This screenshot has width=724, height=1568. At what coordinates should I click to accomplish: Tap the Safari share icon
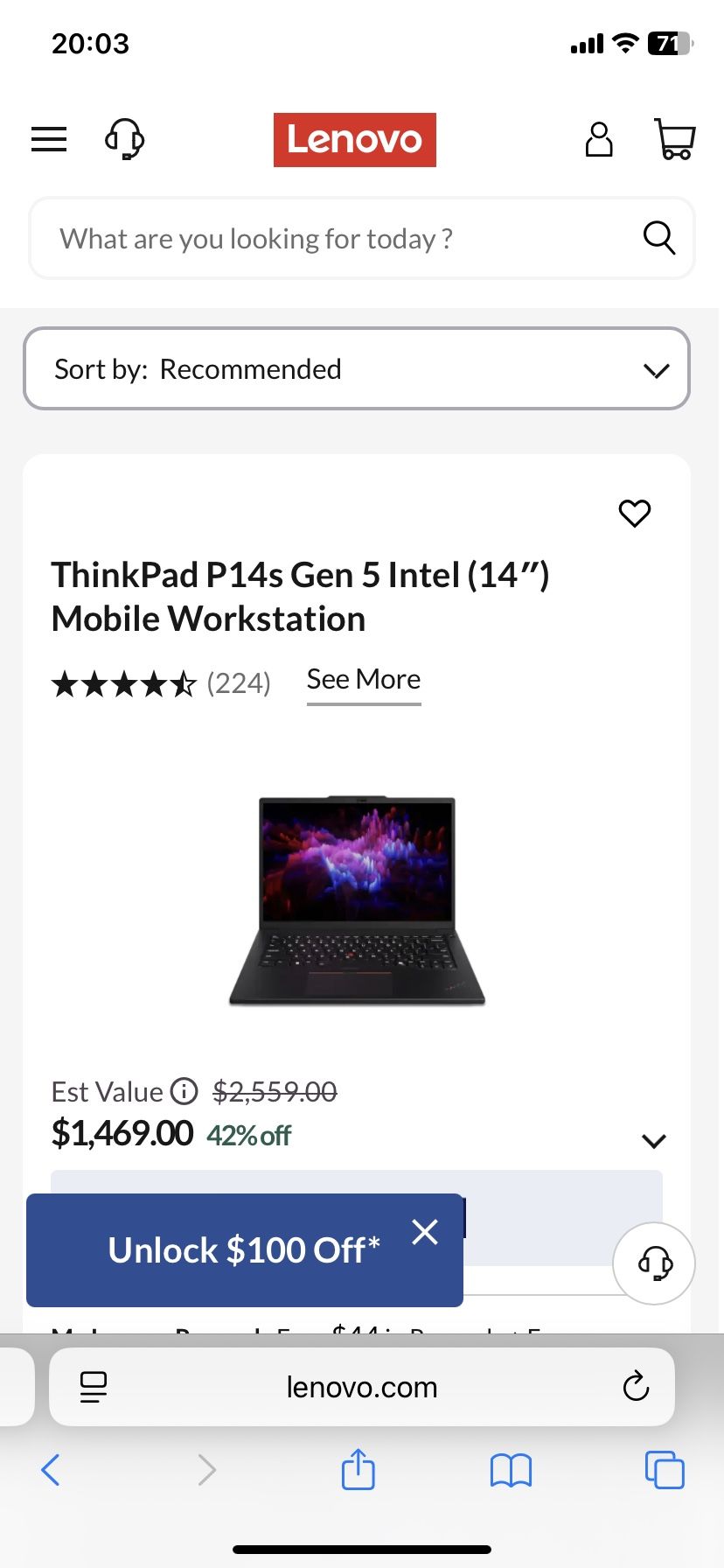pos(358,1469)
